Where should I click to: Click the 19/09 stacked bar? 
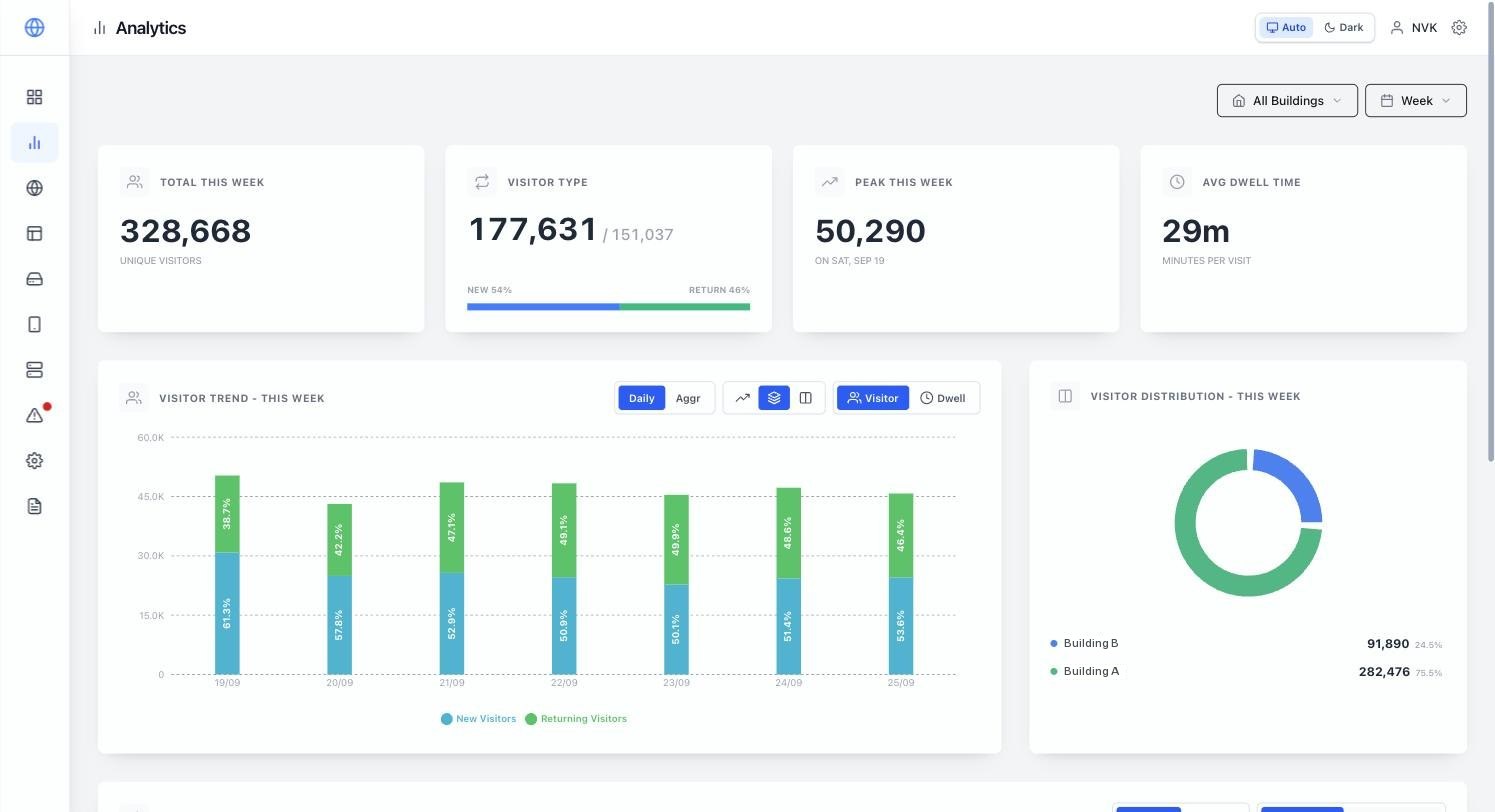pos(227,575)
